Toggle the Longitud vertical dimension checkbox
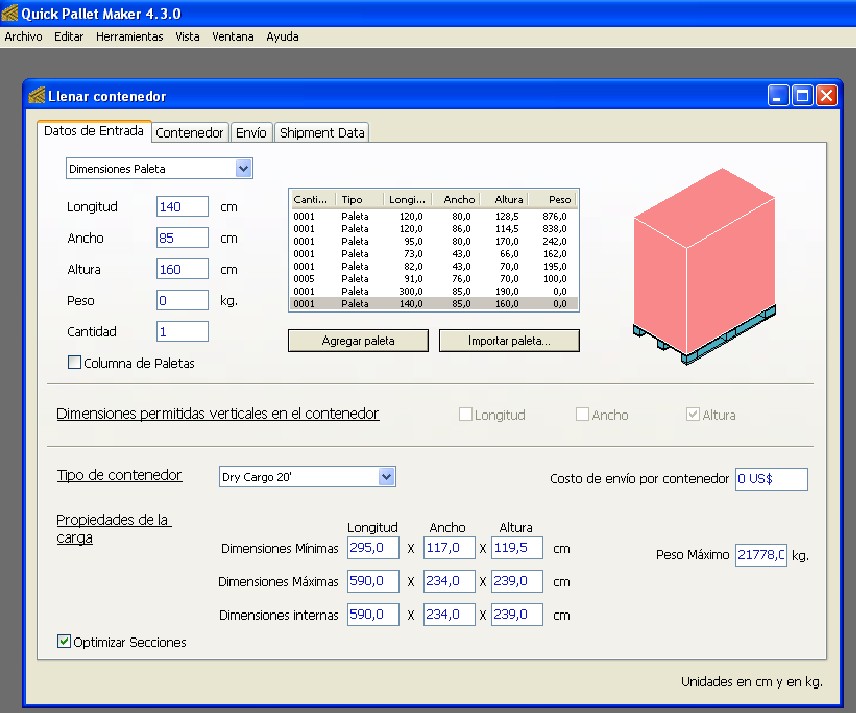 (x=465, y=414)
